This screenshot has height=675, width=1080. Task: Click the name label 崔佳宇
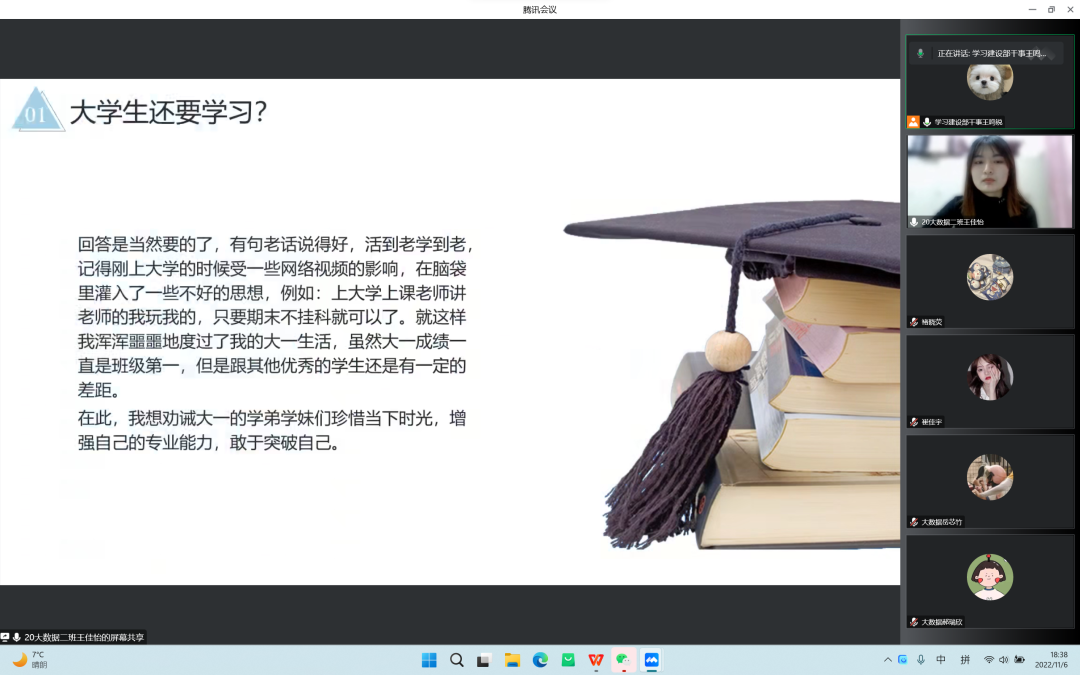click(932, 422)
